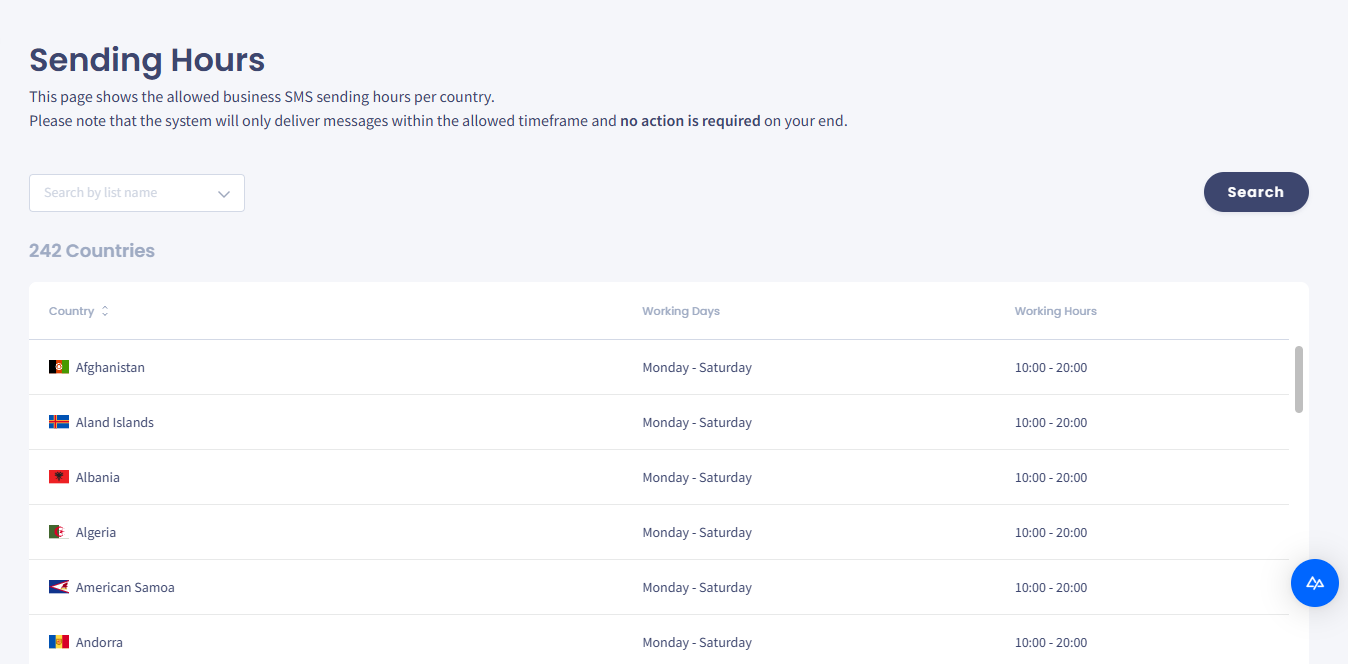Click Andorra's 10:00 - 20:00 hours cell
1348x664 pixels.
click(1051, 642)
